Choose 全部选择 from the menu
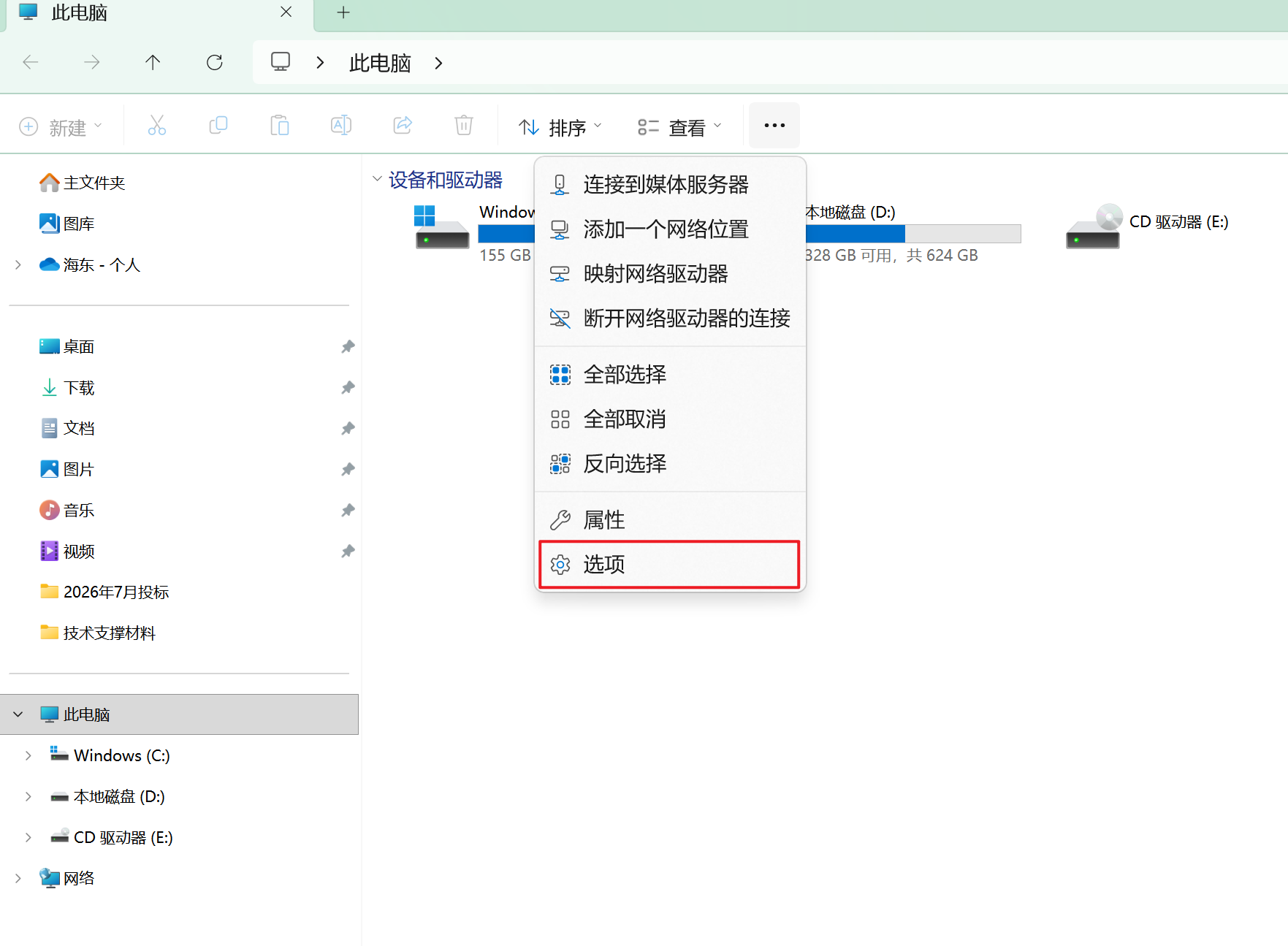The image size is (1288, 946). [670, 375]
